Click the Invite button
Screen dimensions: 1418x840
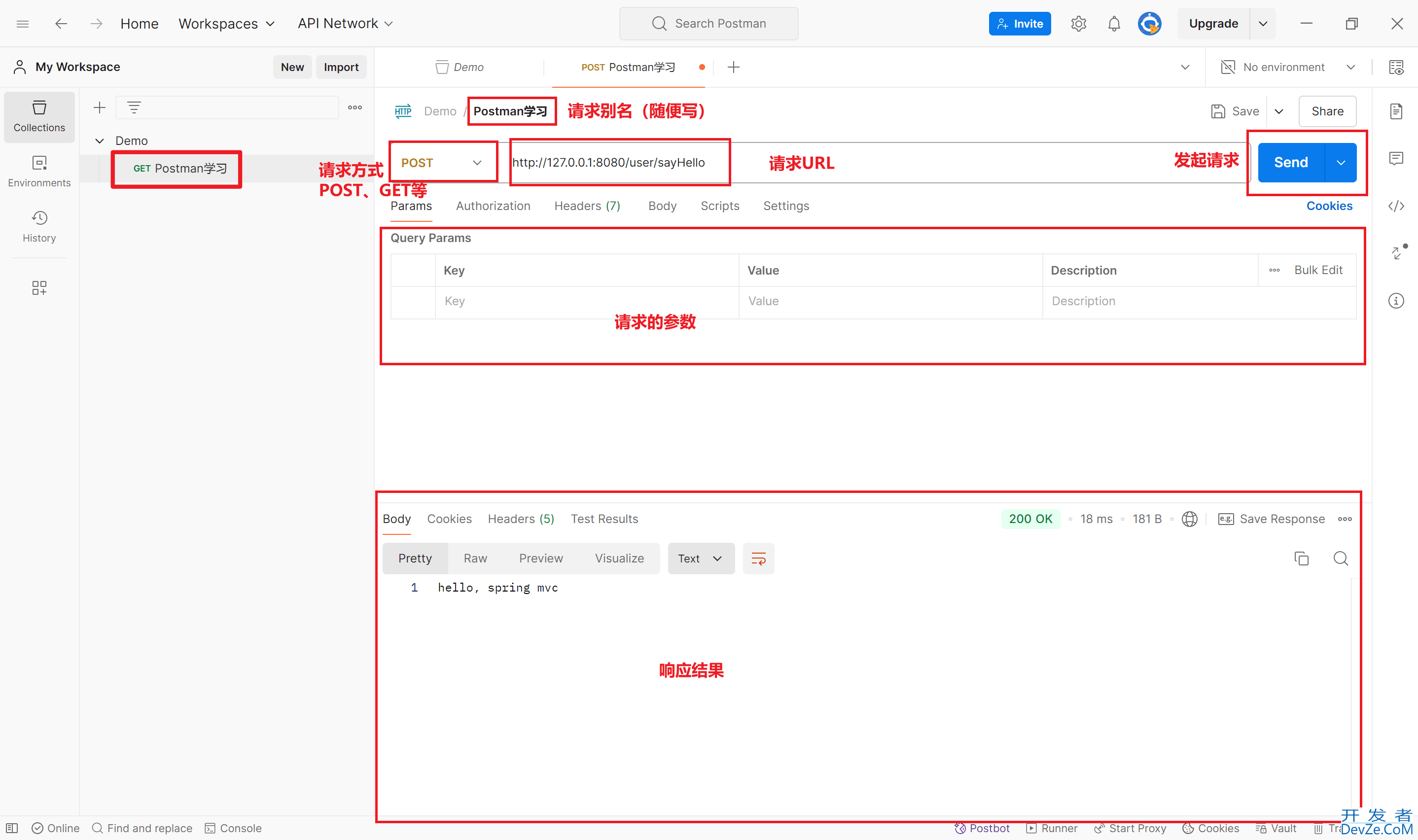(1020, 24)
